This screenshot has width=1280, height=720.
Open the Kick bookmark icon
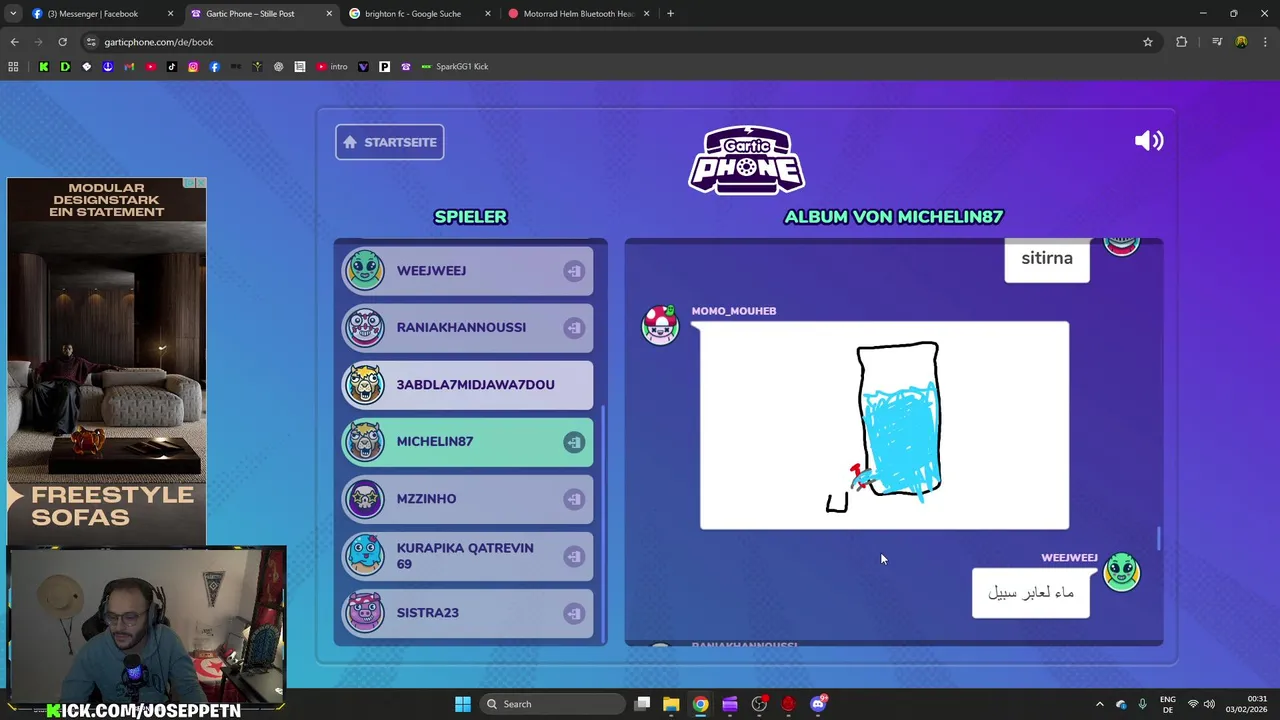pyautogui.click(x=43, y=67)
